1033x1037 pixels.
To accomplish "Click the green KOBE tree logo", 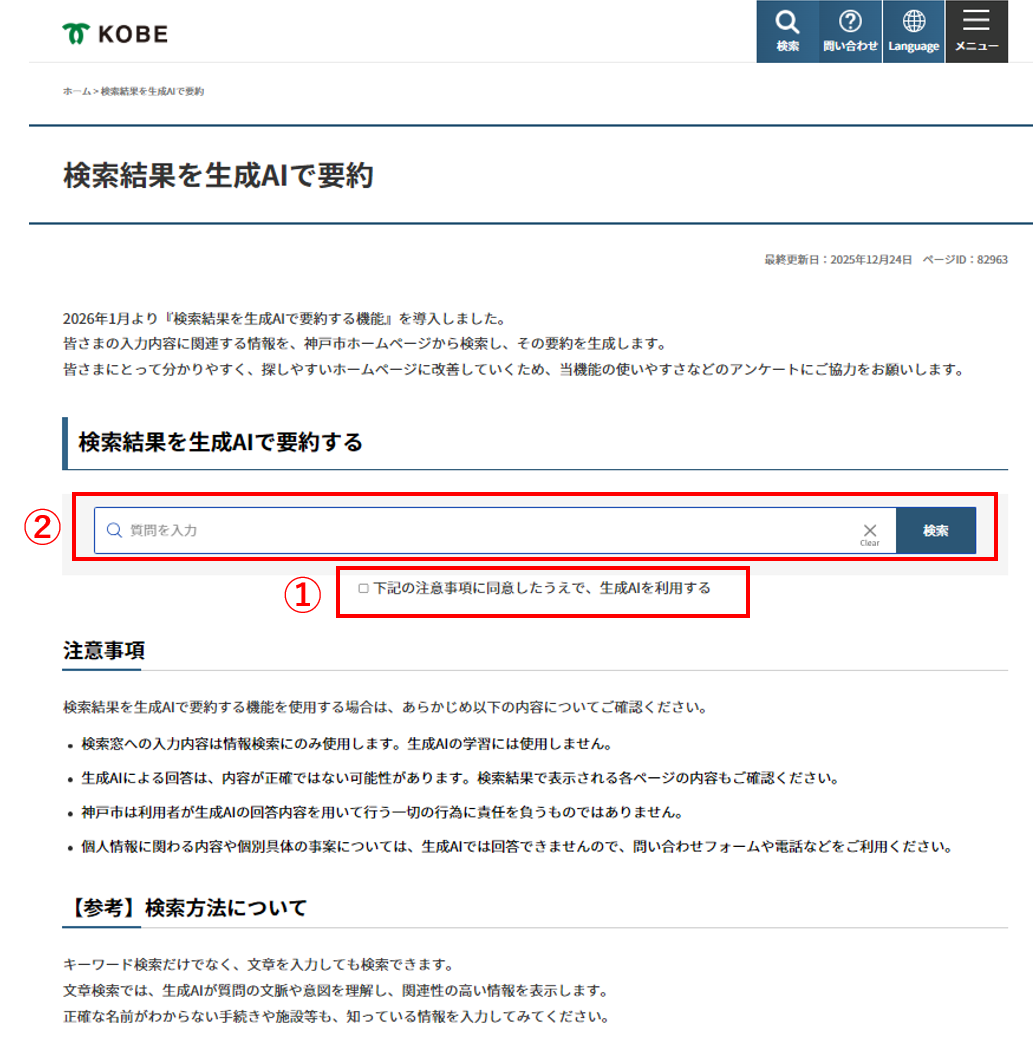I will [75, 31].
